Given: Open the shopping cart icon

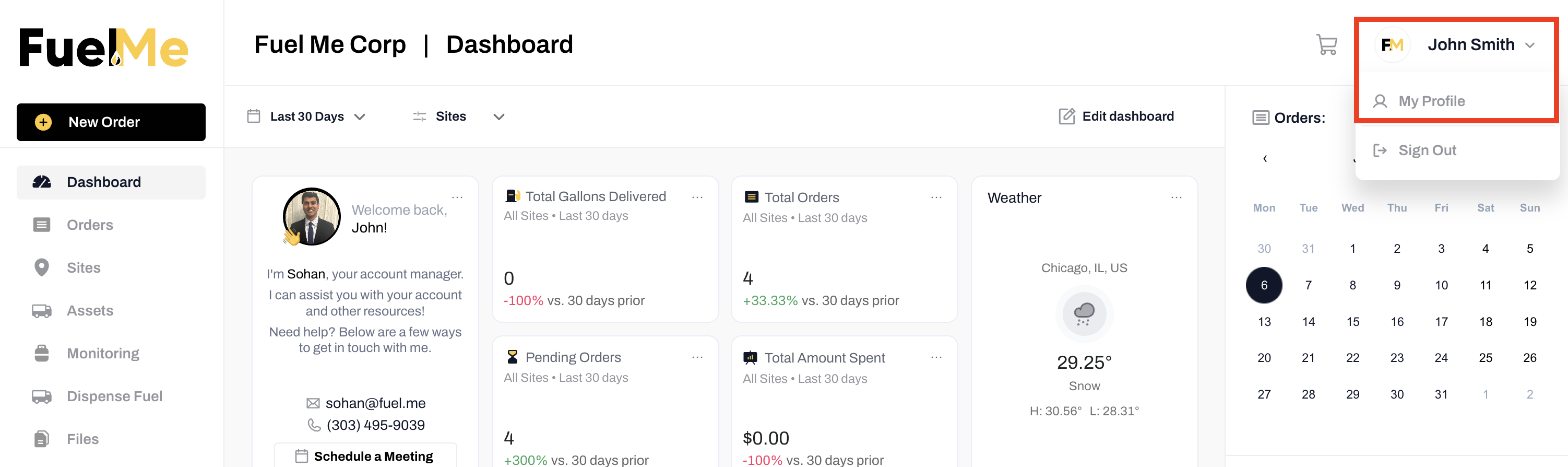Looking at the screenshot, I should coord(1326,44).
